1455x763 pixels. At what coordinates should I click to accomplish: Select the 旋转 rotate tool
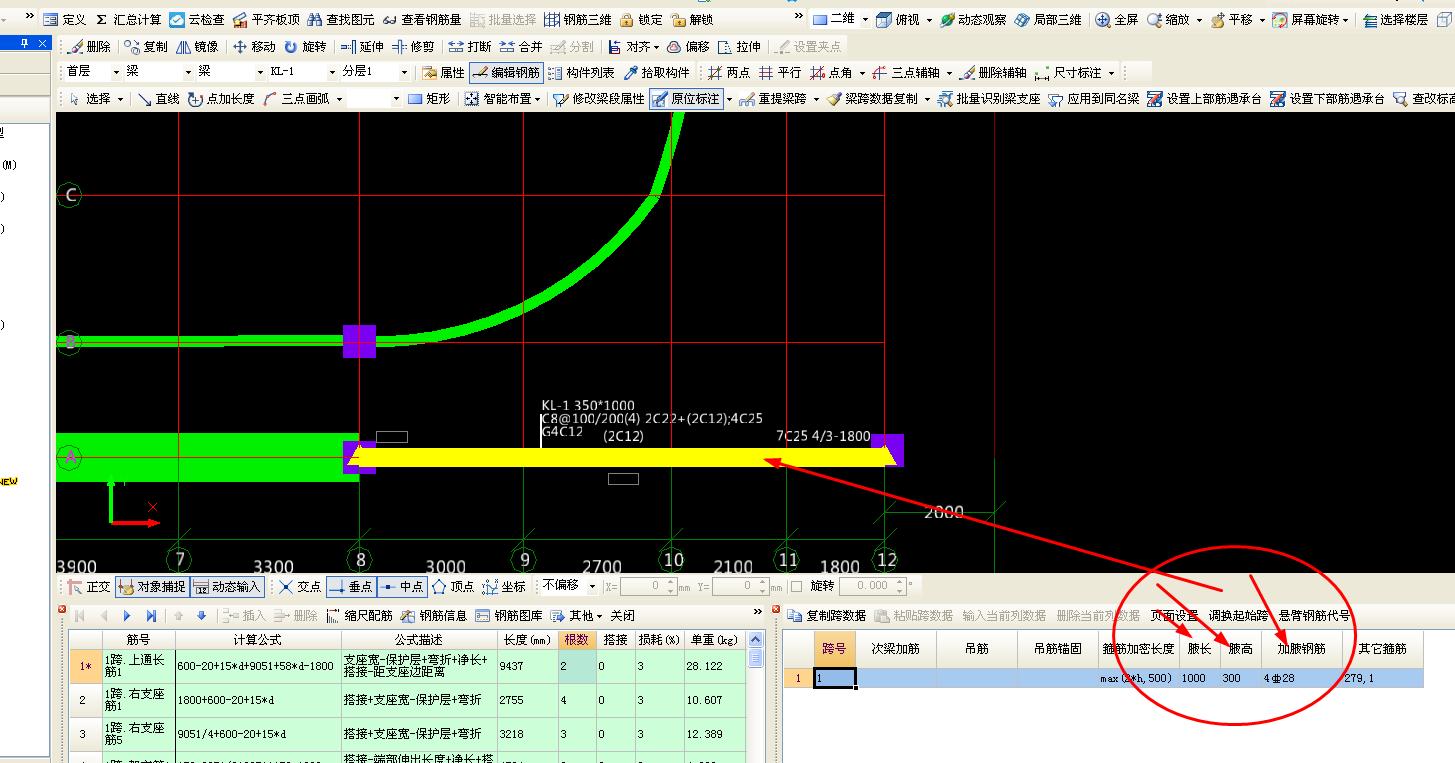coord(305,46)
